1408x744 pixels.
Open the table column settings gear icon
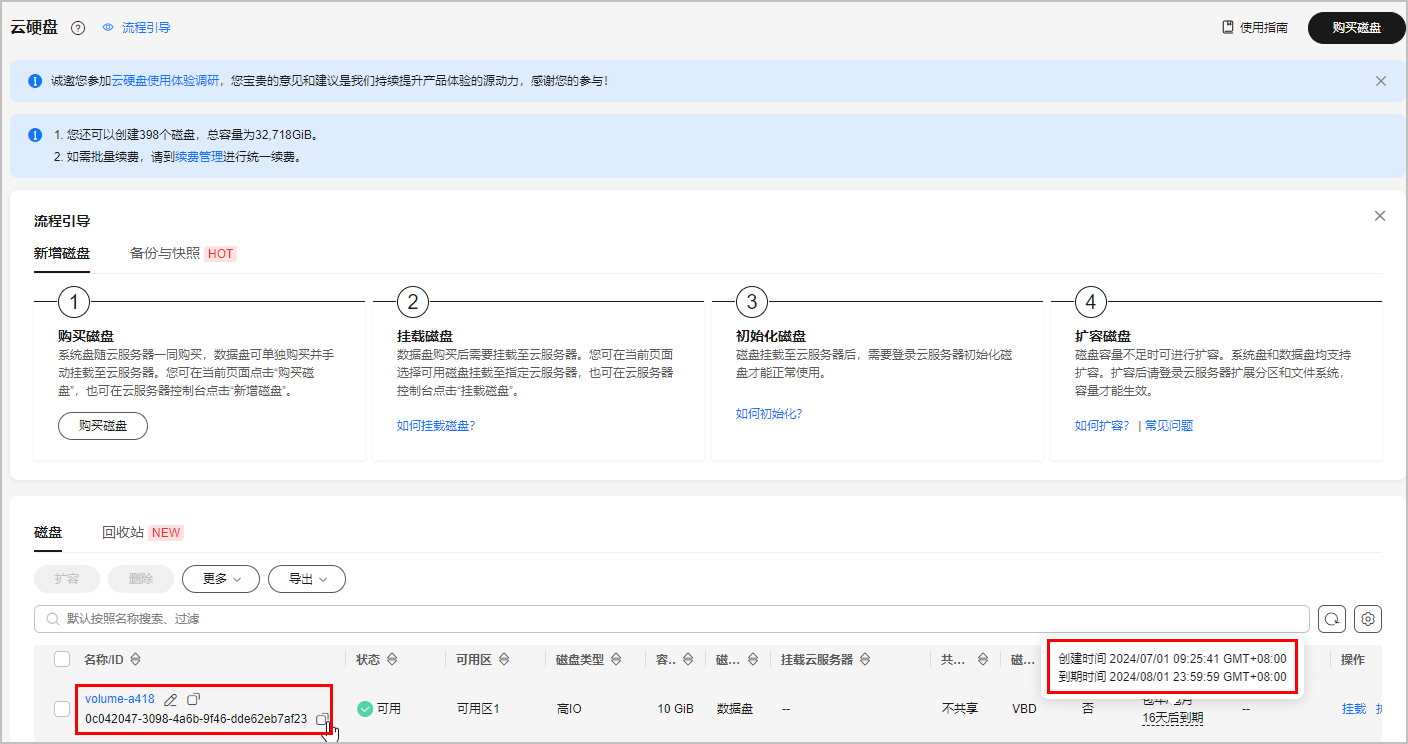pos(1368,618)
